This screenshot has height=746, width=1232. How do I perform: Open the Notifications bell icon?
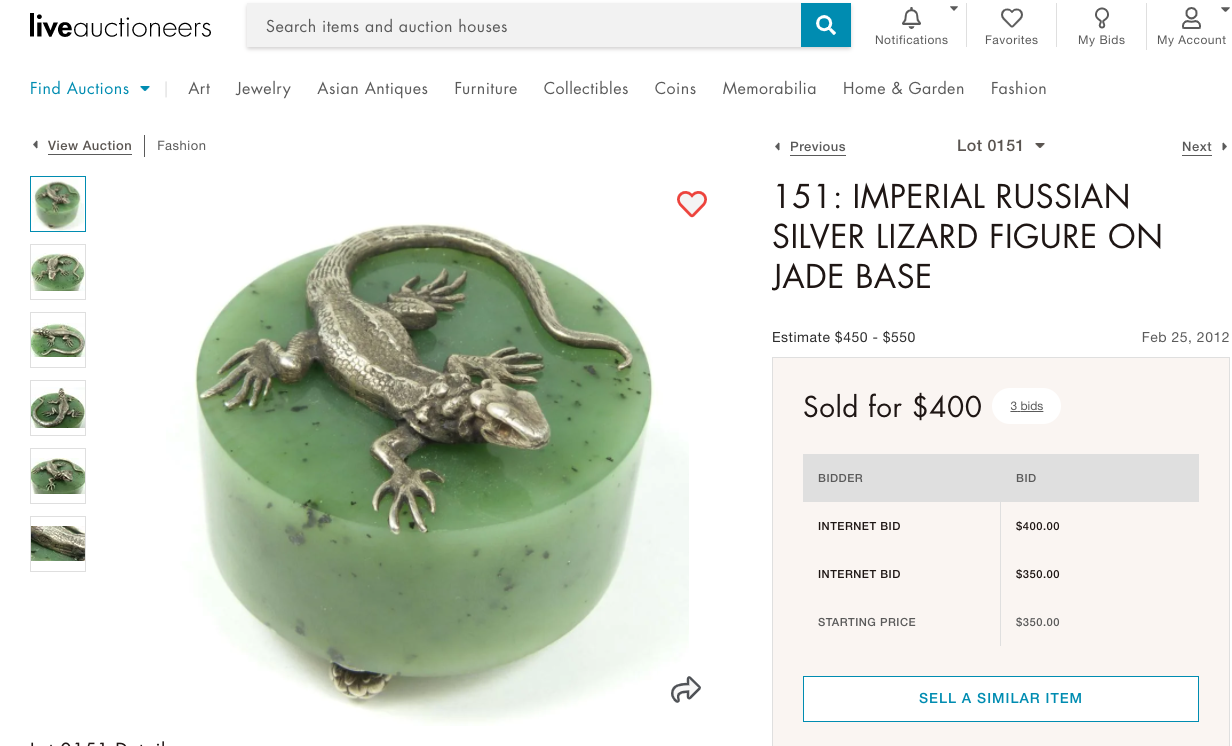pyautogui.click(x=911, y=19)
